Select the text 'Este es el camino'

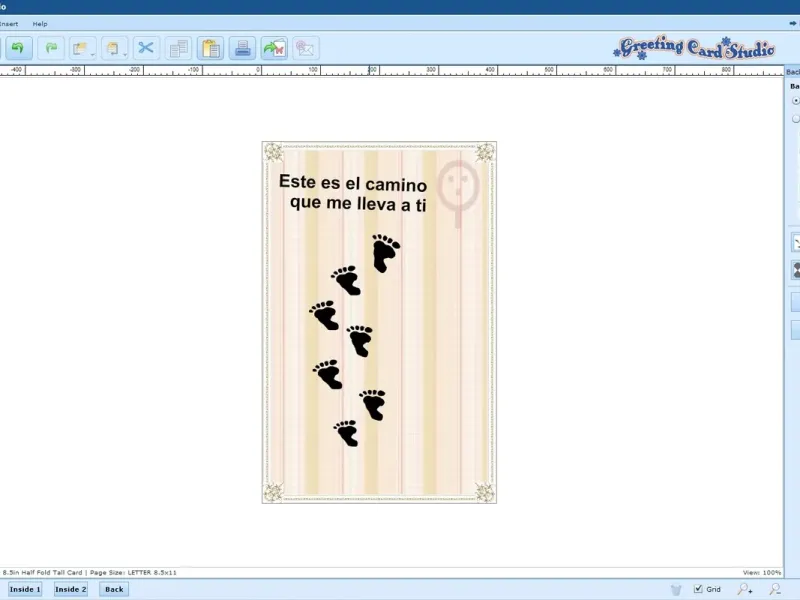(353, 183)
